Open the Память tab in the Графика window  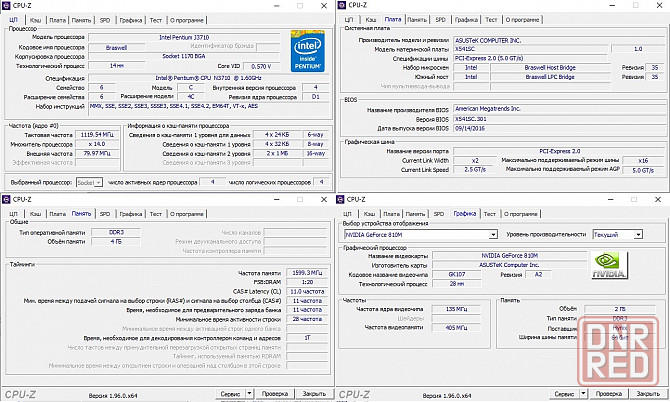415,214
